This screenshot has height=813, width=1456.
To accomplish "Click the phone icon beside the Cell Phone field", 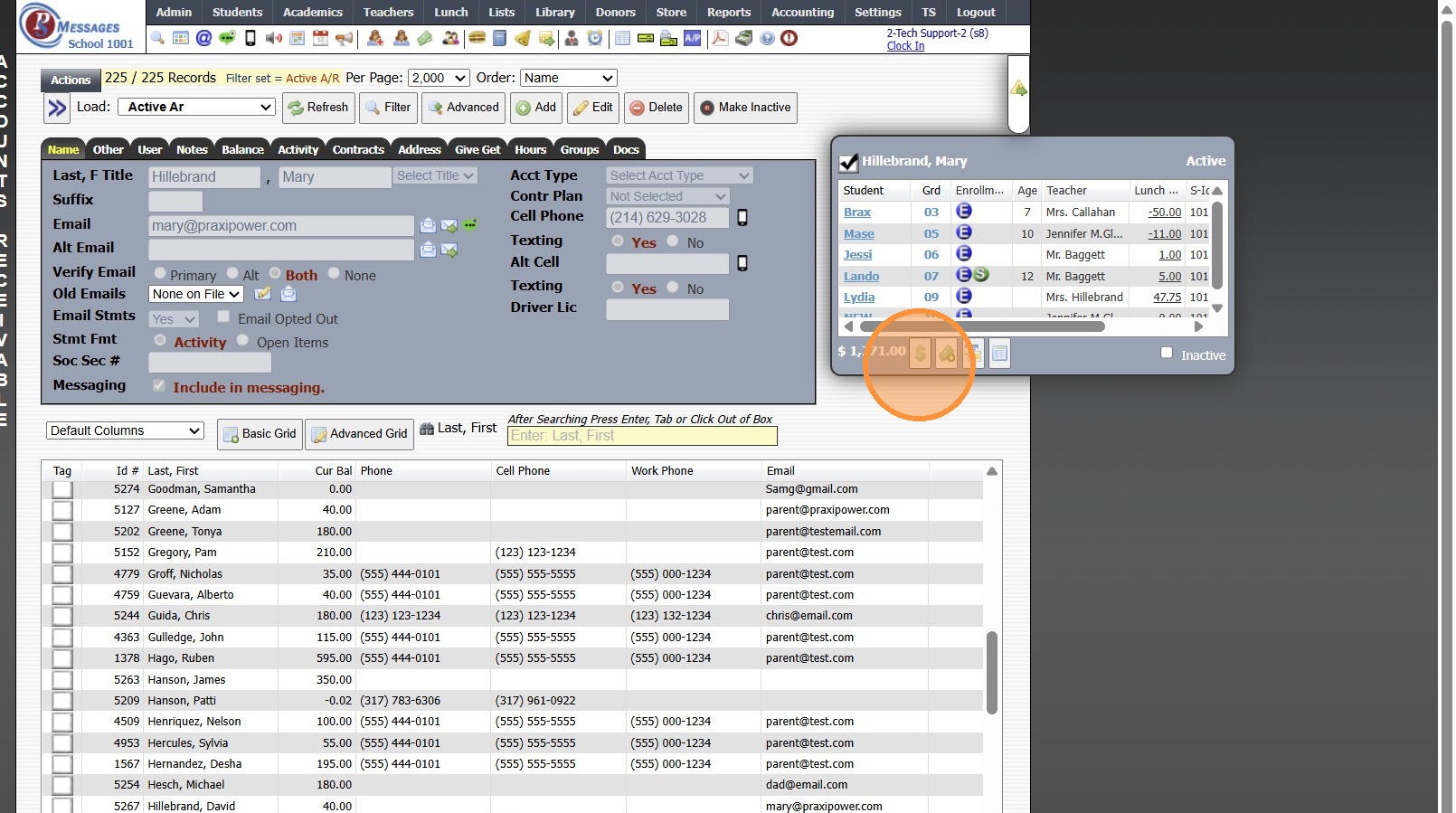I will point(742,217).
